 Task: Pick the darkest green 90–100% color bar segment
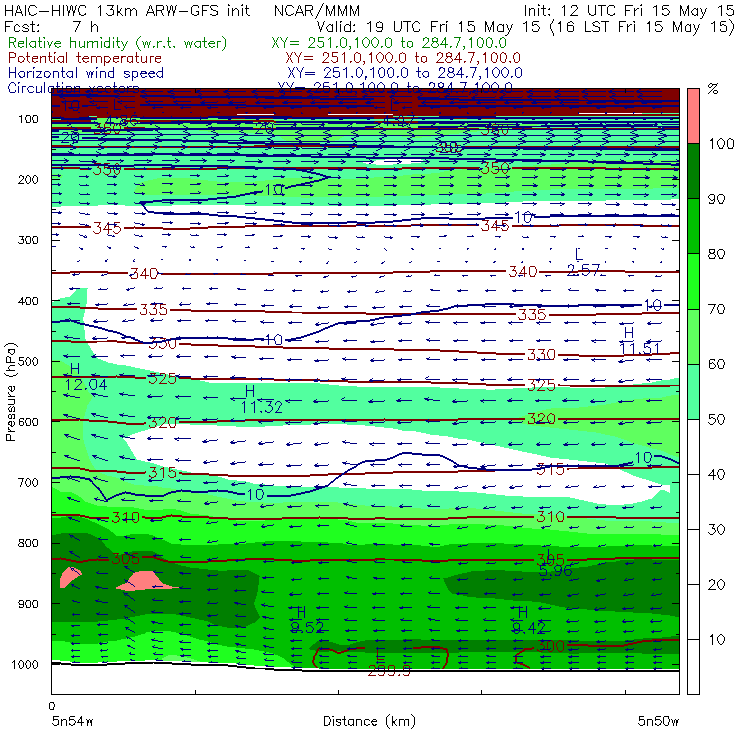point(693,171)
